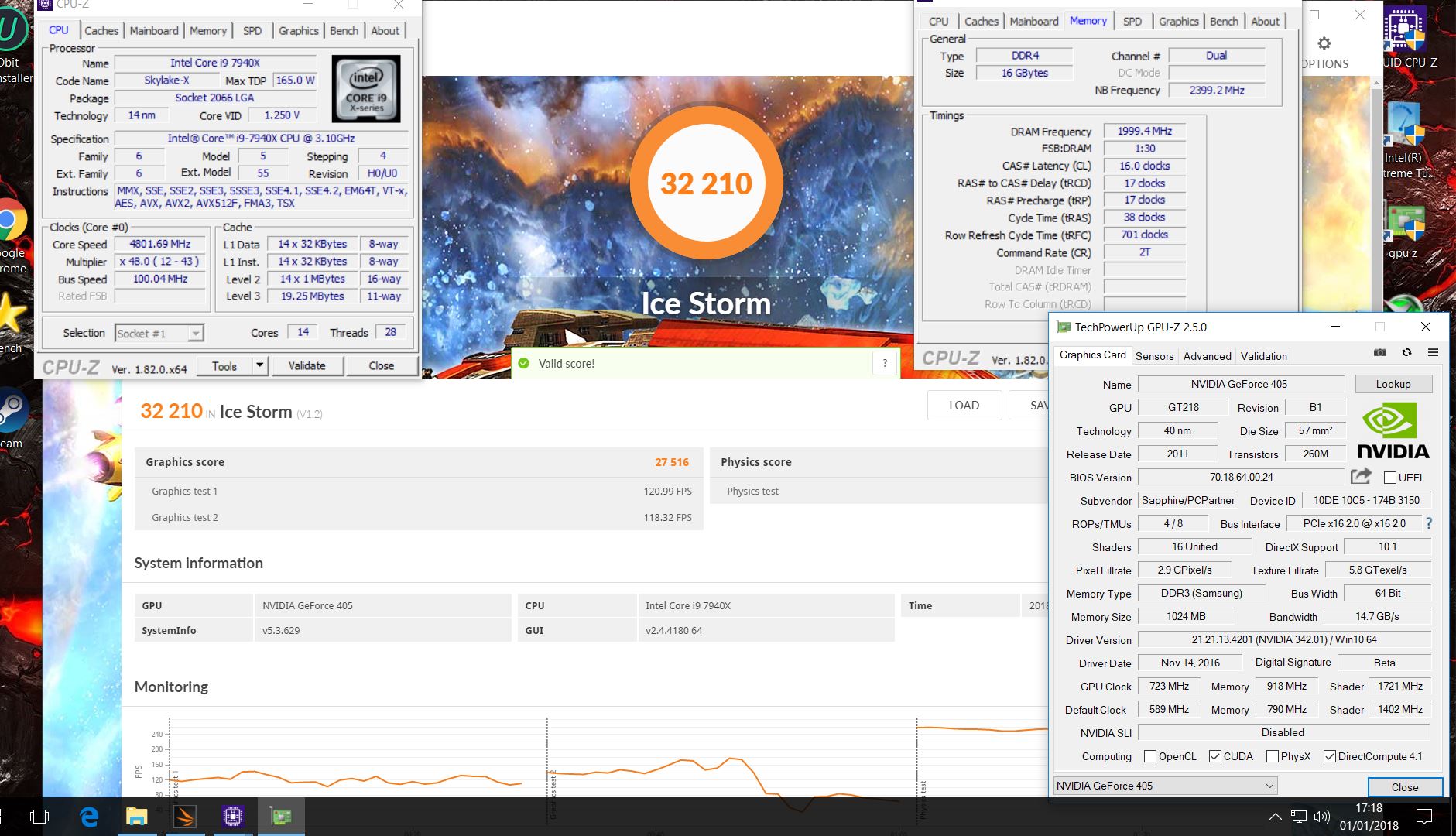Open Bench tab in left CPU-Z window
Viewport: 1456px width, 836px height.
(344, 30)
